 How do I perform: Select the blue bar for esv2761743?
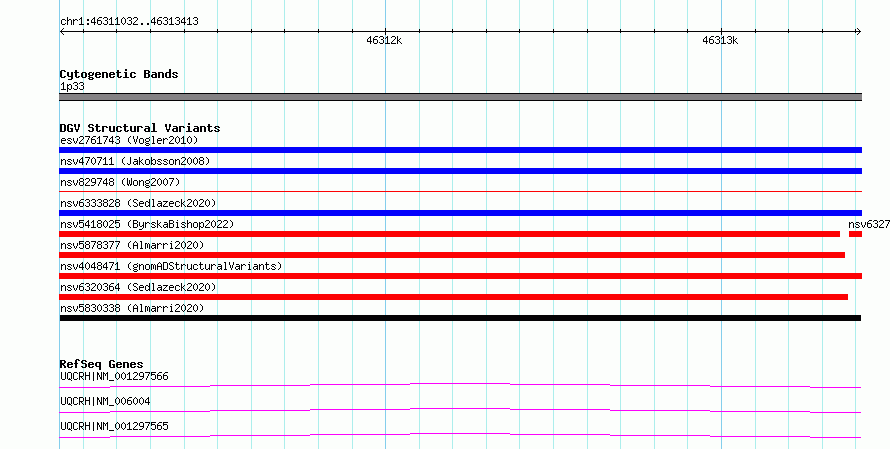click(460, 150)
